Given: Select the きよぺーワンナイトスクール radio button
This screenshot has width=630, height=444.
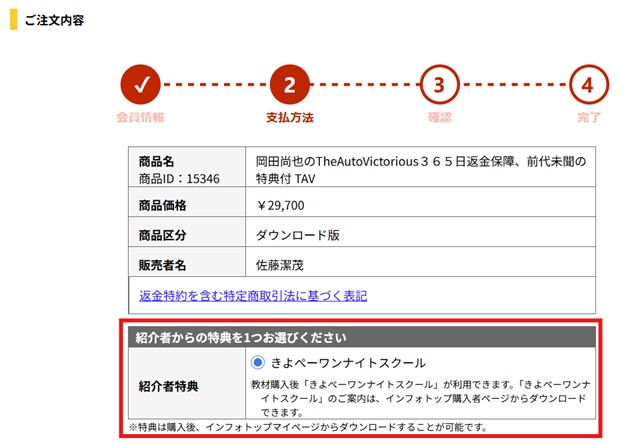Looking at the screenshot, I should (258, 362).
